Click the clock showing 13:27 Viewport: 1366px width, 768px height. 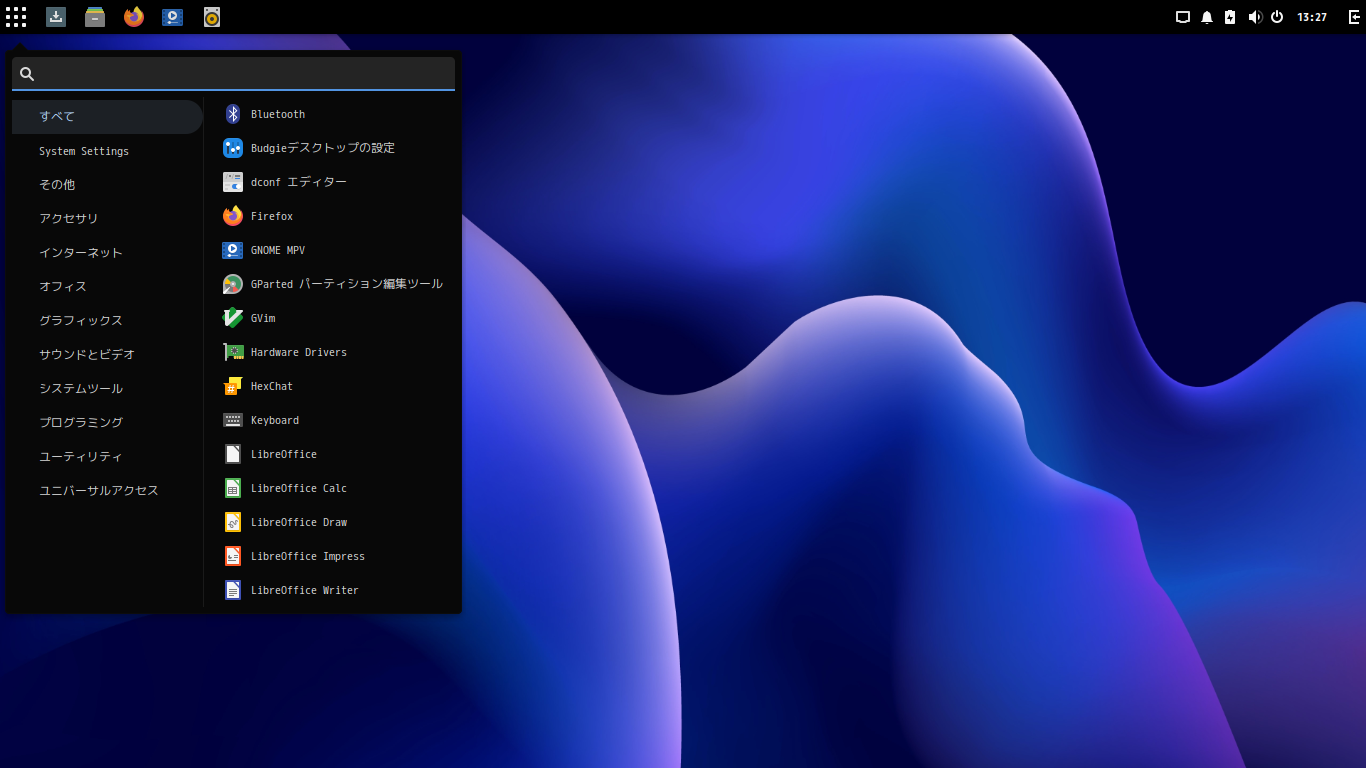[x=1311, y=17]
